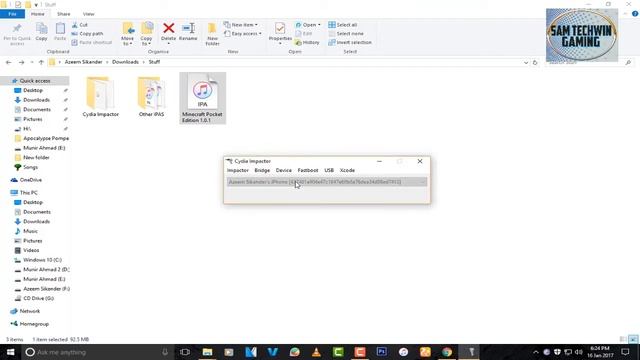The height and width of the screenshot is (360, 640).
Task: Open the Windows Start menu
Action: [x=11, y=352]
